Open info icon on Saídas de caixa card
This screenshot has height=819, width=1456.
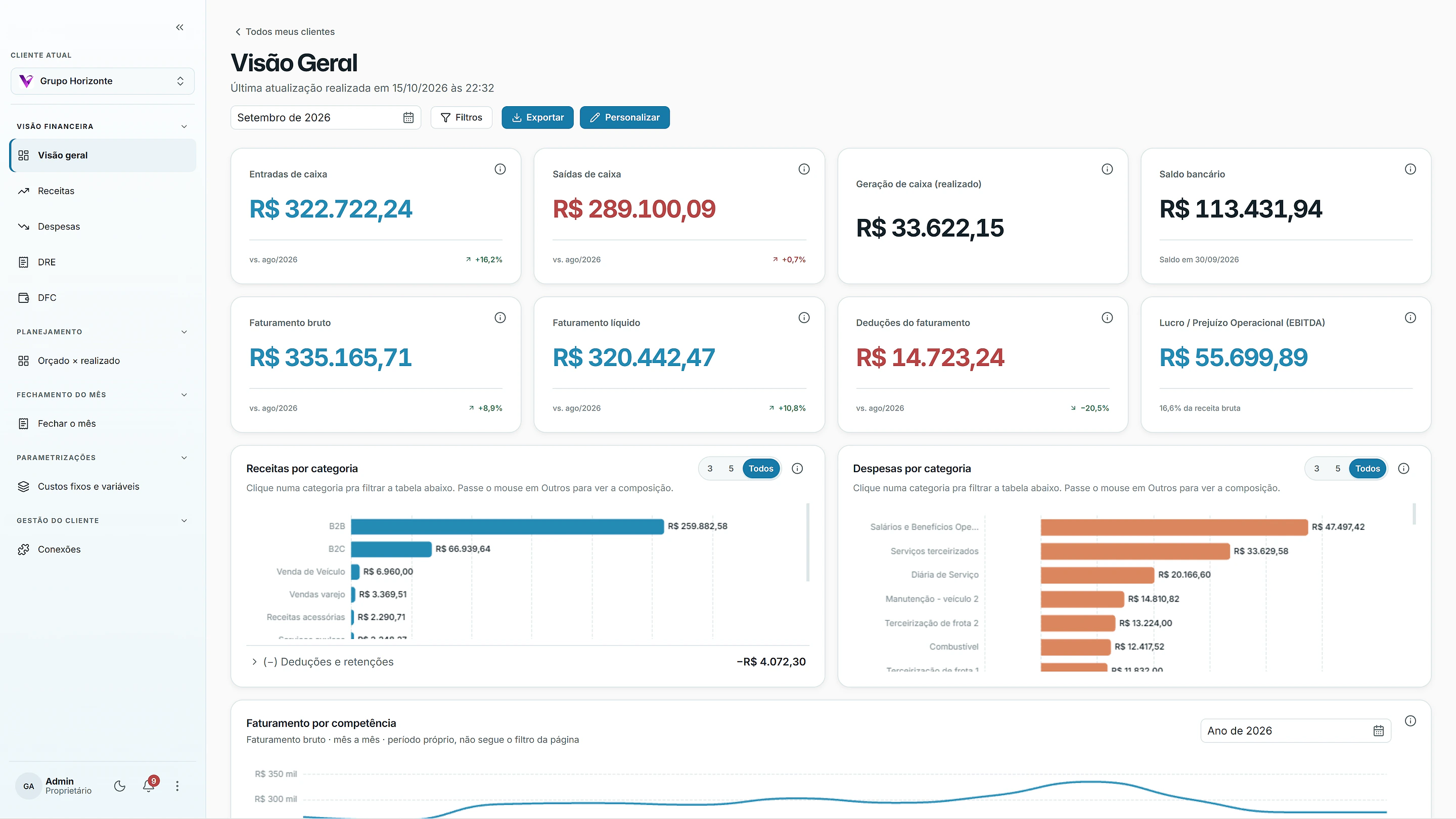coord(804,169)
